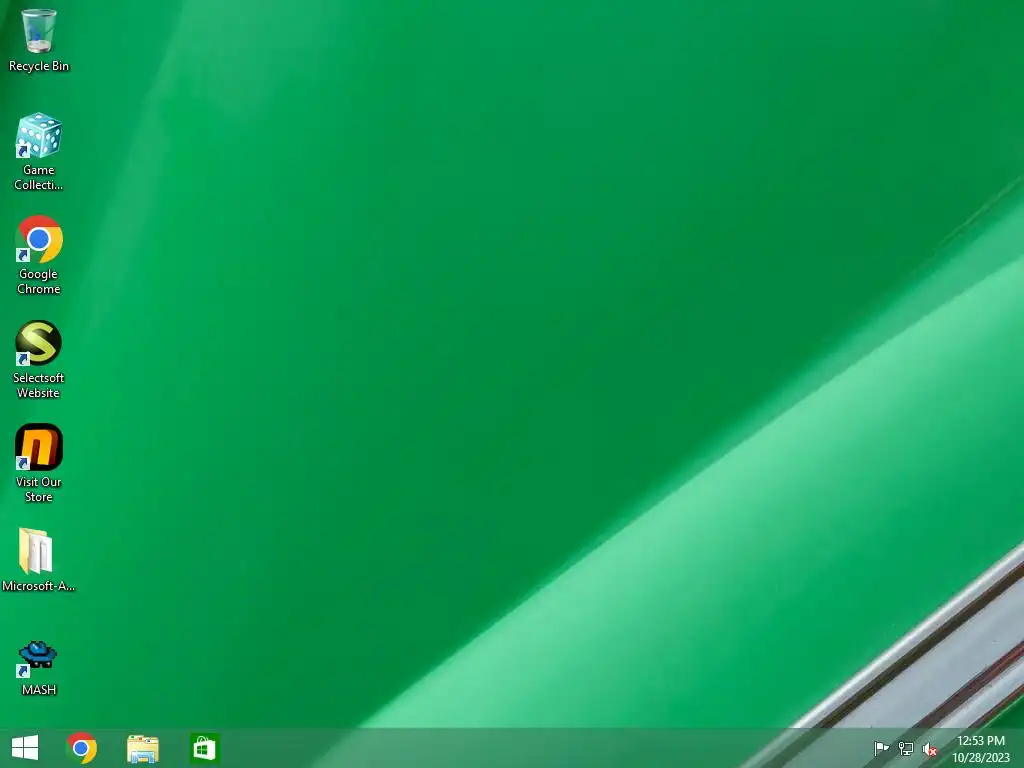Screen dimensions: 1024x768
Task: Select the Visit Our Store shortcut
Action: (x=39, y=447)
